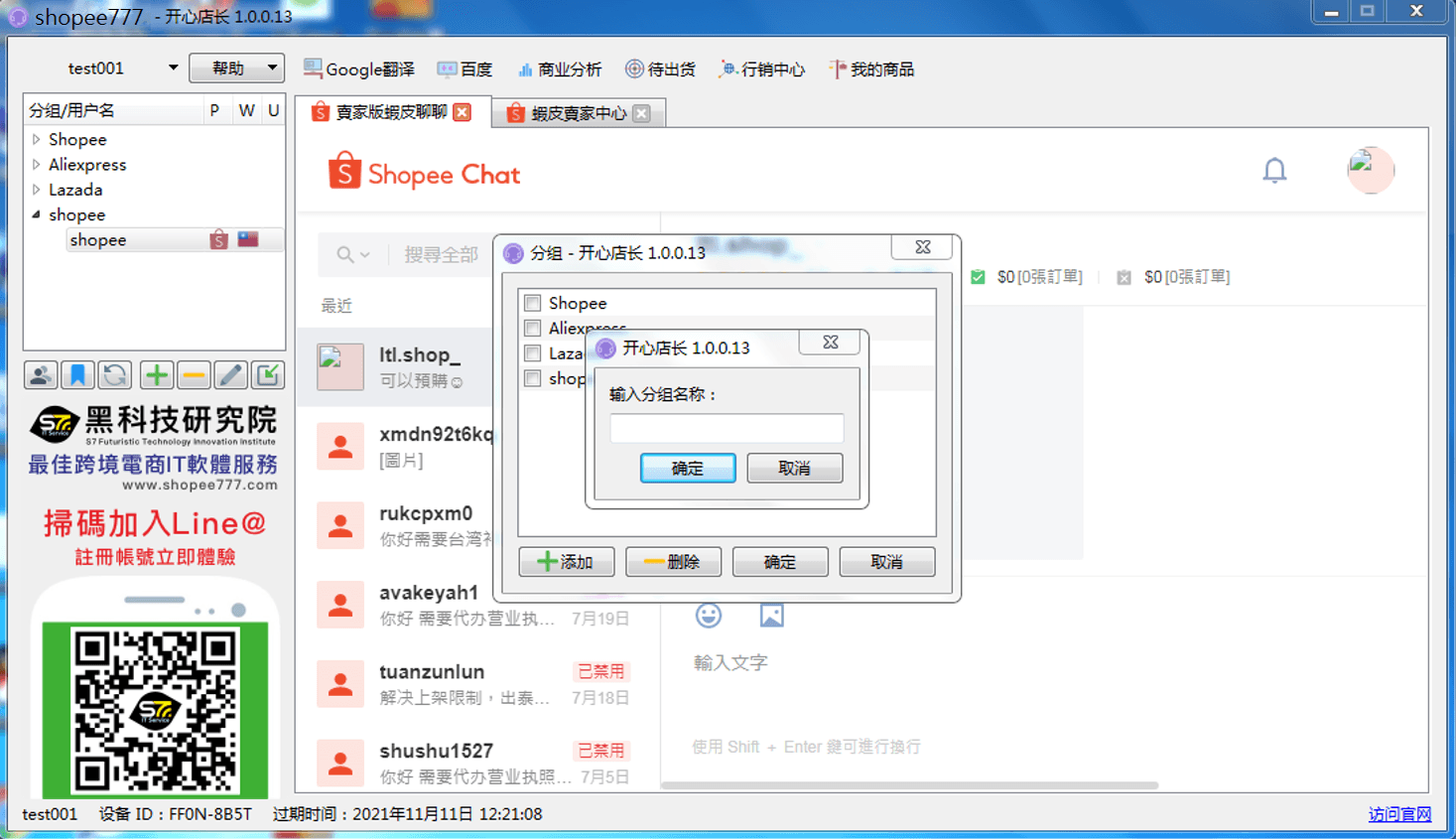Open the profile avatar in Shopee Chat

coord(1371,171)
